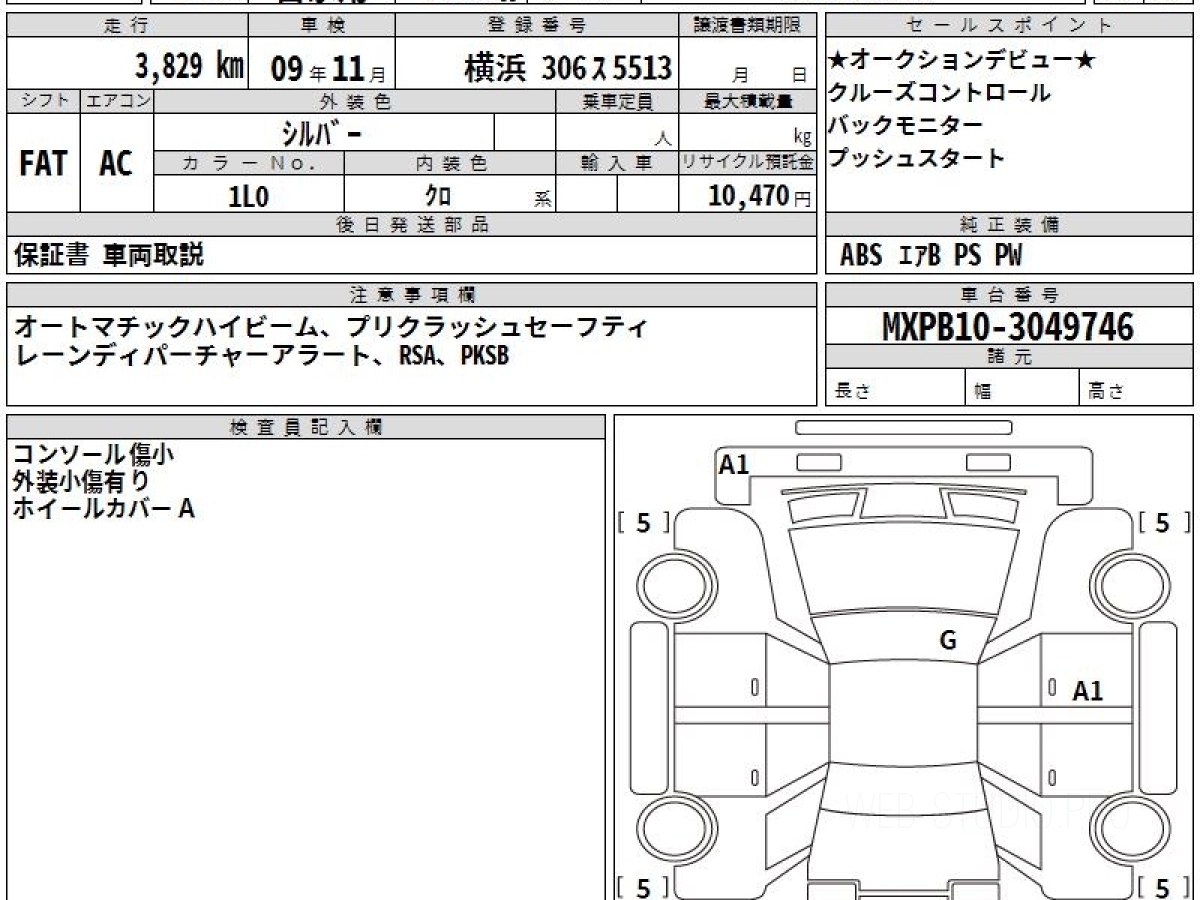The image size is (1200, 900).
Task: Select the レーンディパーチャーアラート notes line
Action: (263, 355)
